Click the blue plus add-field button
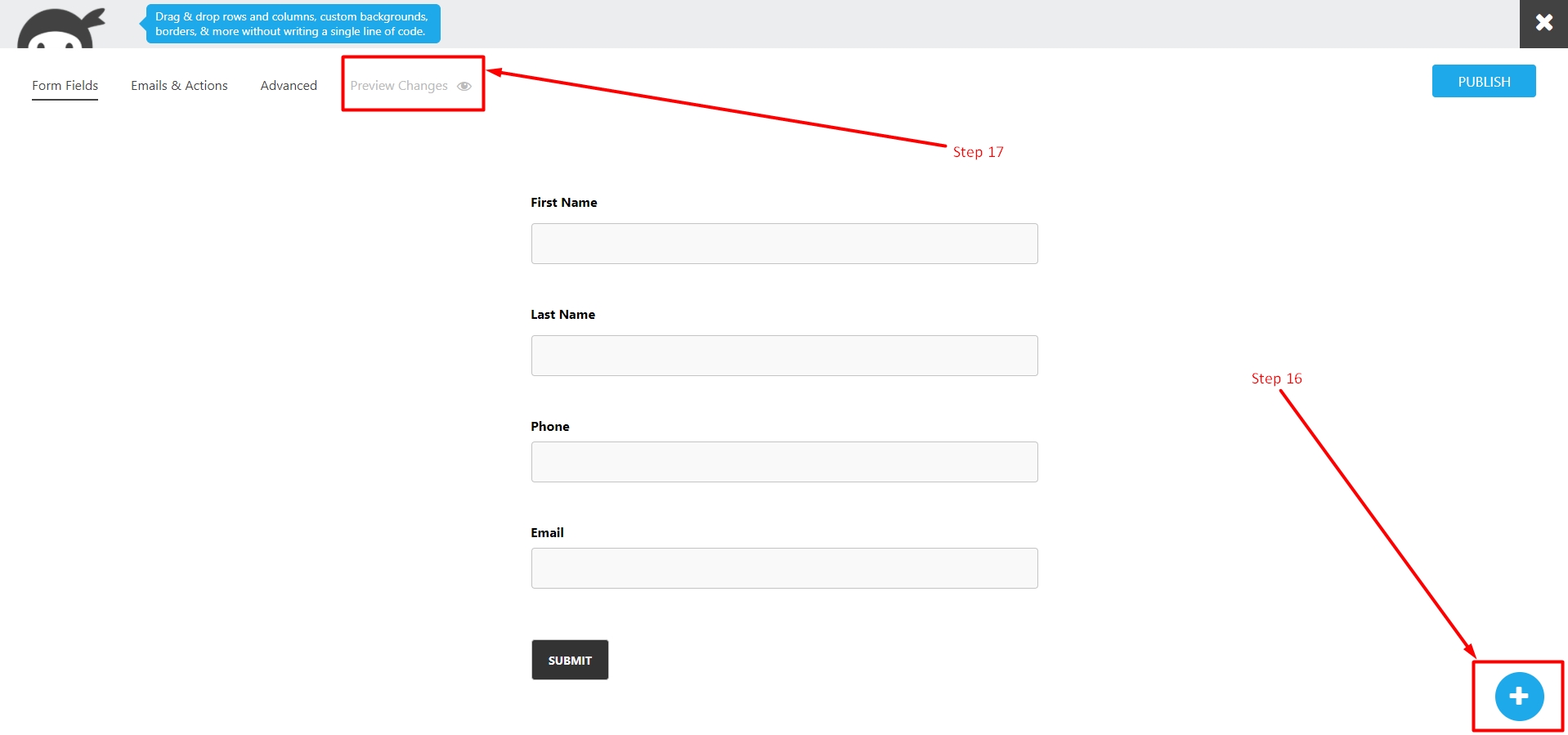 click(1519, 697)
